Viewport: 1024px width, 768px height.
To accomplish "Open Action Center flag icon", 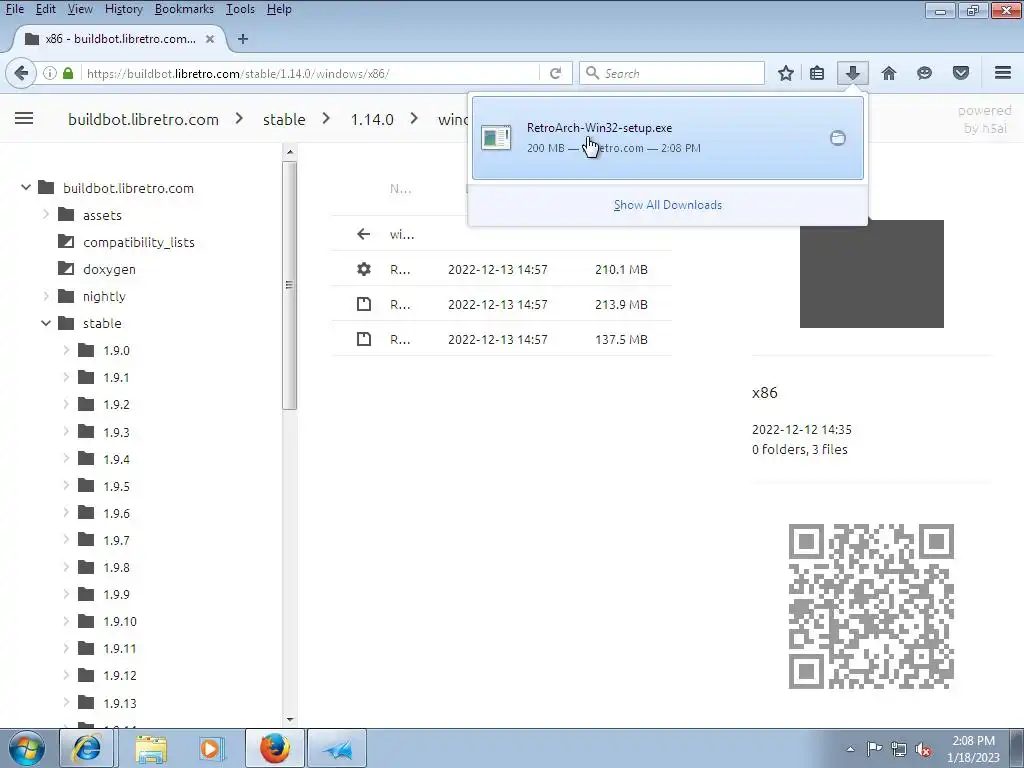I will click(874, 749).
